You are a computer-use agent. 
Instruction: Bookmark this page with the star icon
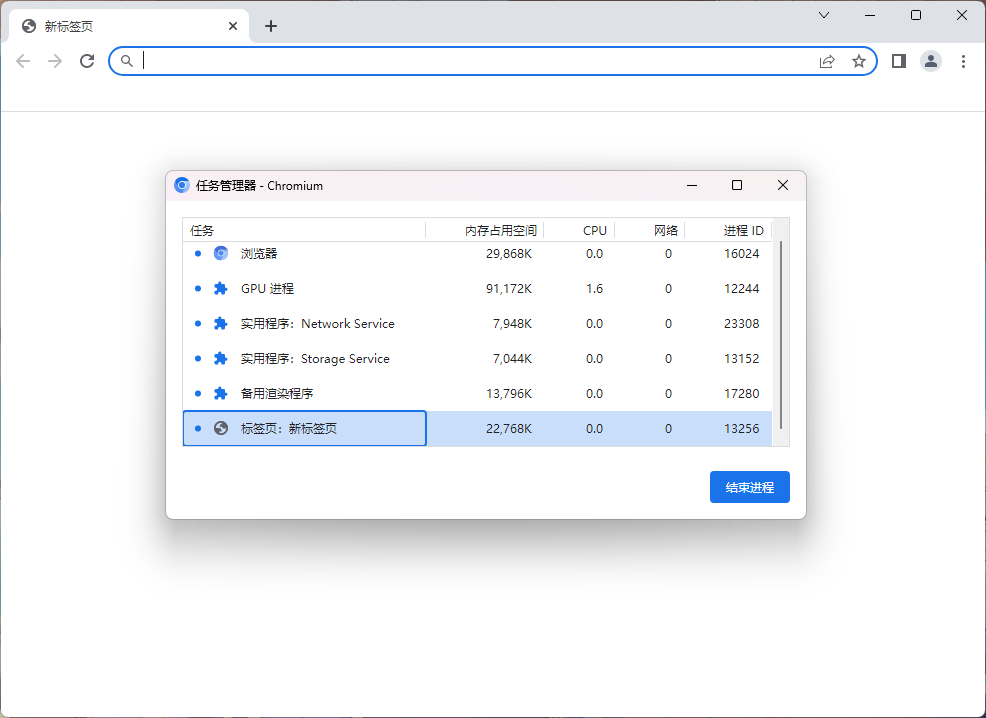(858, 61)
